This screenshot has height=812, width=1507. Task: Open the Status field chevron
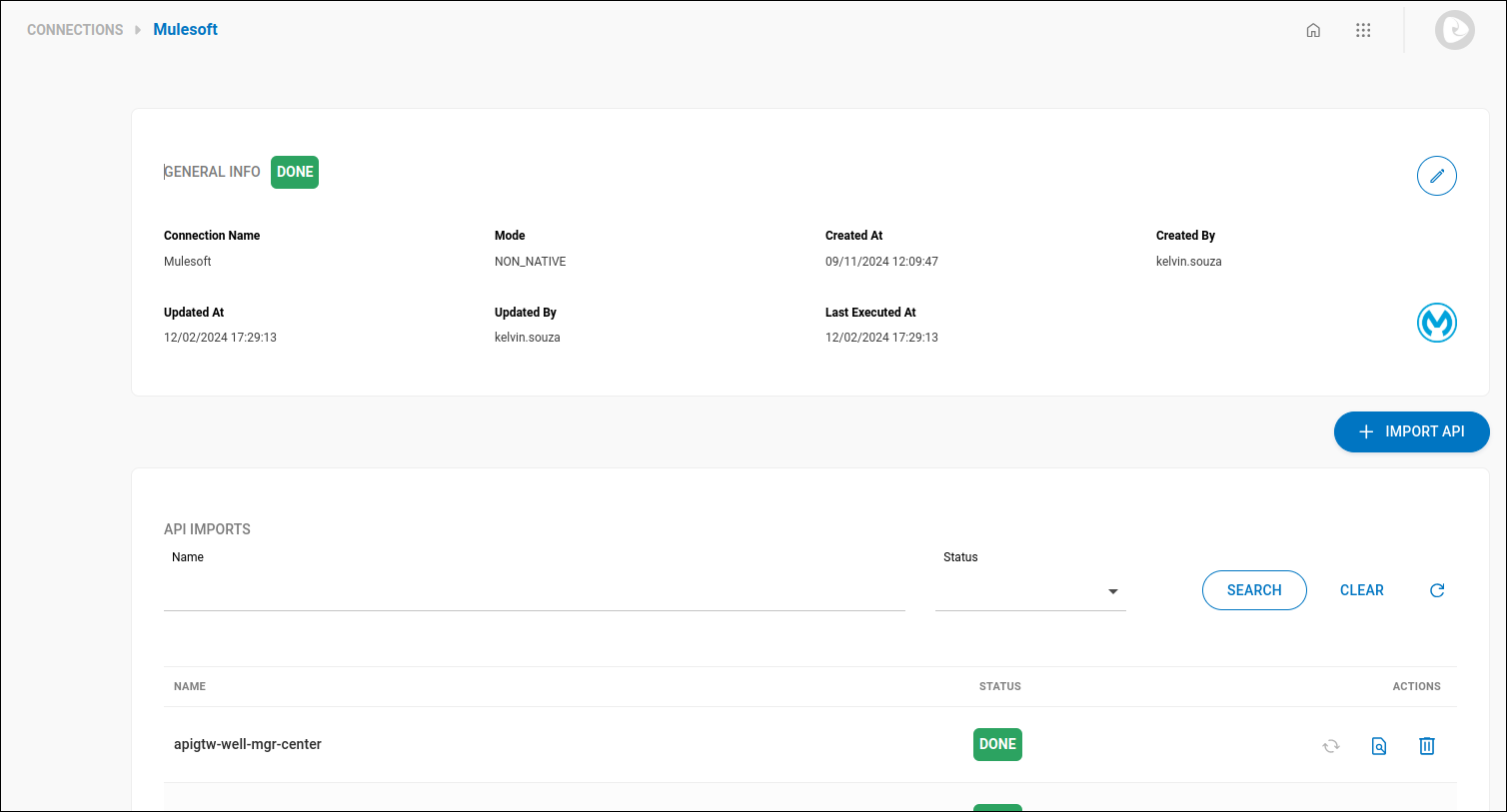(x=1112, y=591)
